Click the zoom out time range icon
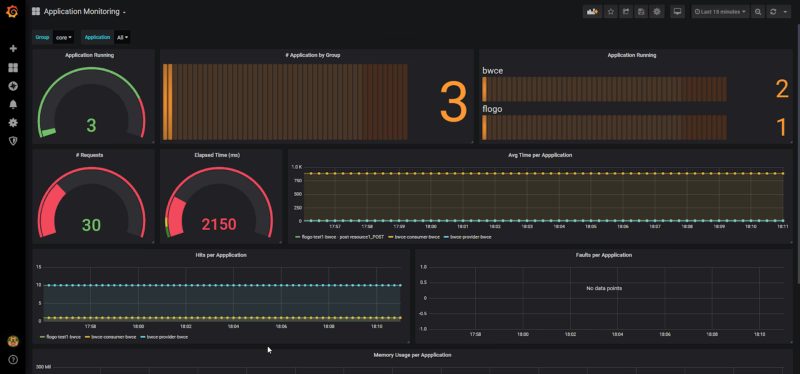 758,12
